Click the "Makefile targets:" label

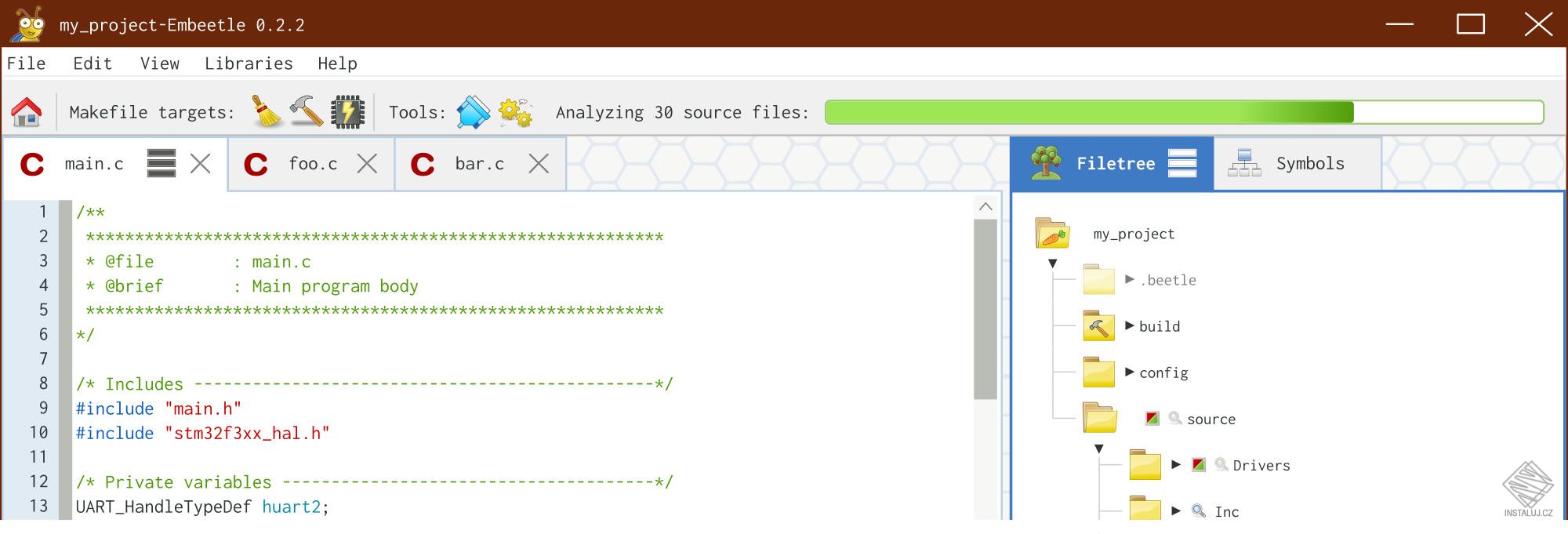152,112
